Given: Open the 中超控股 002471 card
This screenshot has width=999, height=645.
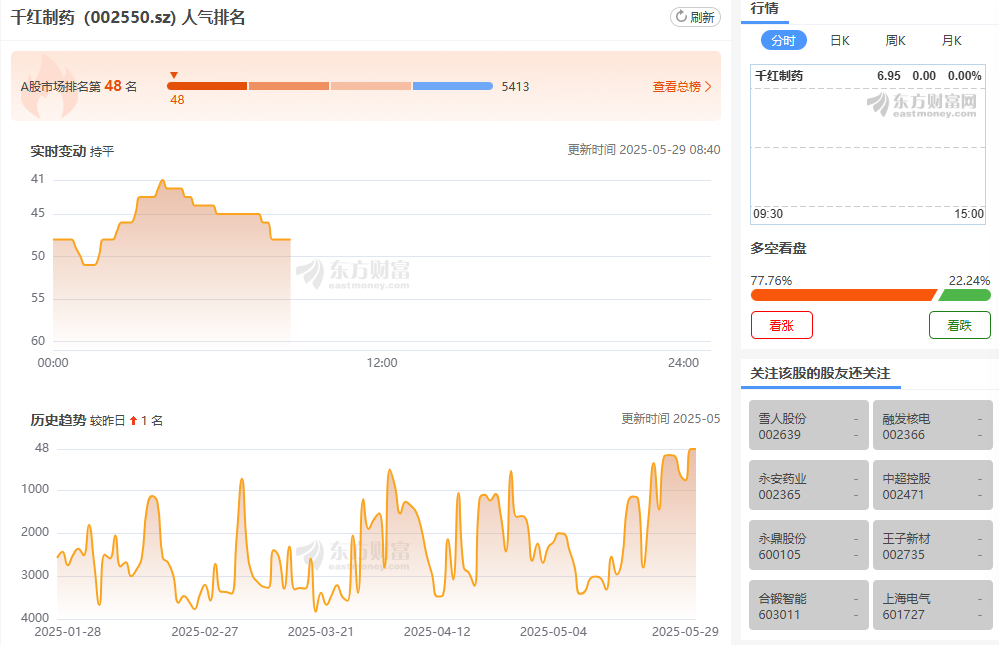Looking at the screenshot, I should click(933, 485).
